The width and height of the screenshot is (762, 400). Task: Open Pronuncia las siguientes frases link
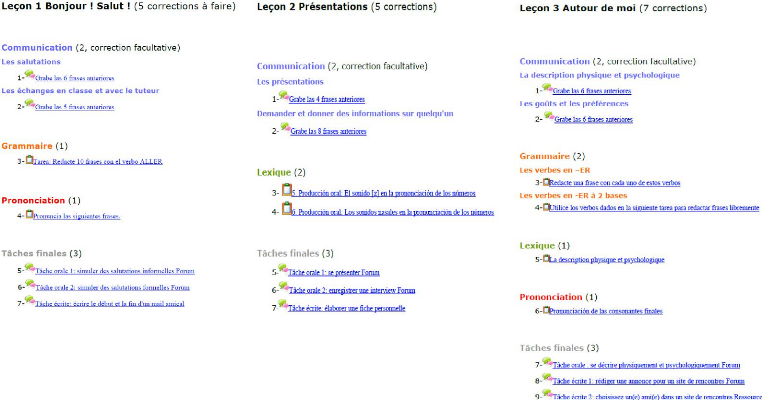coord(76,216)
